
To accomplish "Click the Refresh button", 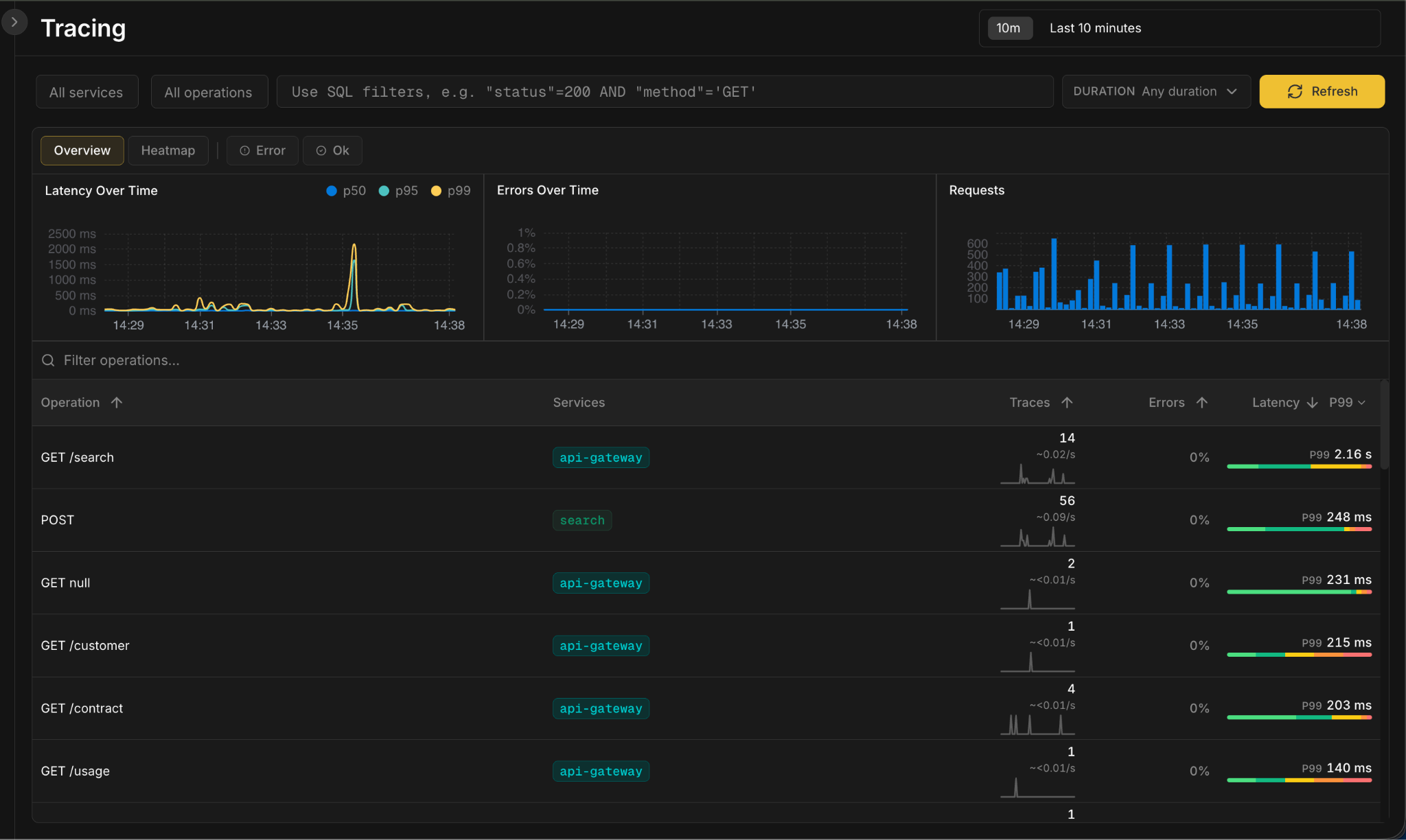I will (1322, 91).
